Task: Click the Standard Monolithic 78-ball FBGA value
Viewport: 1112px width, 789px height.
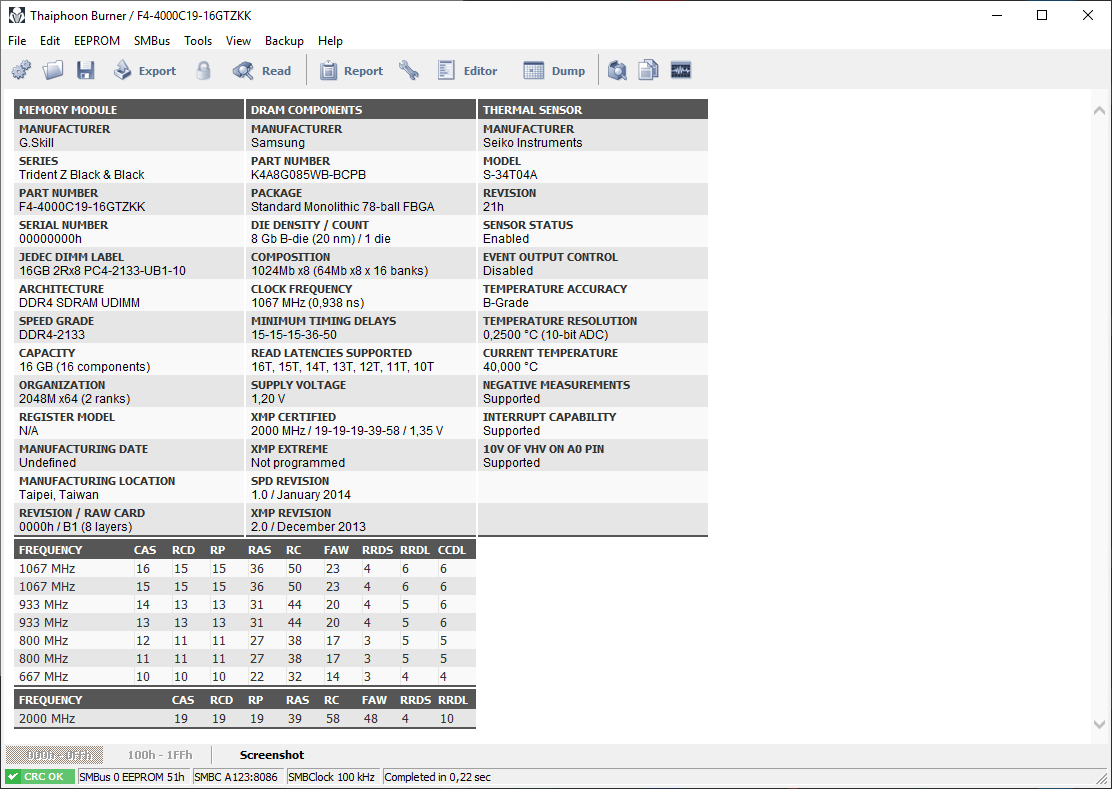Action: [x=343, y=207]
